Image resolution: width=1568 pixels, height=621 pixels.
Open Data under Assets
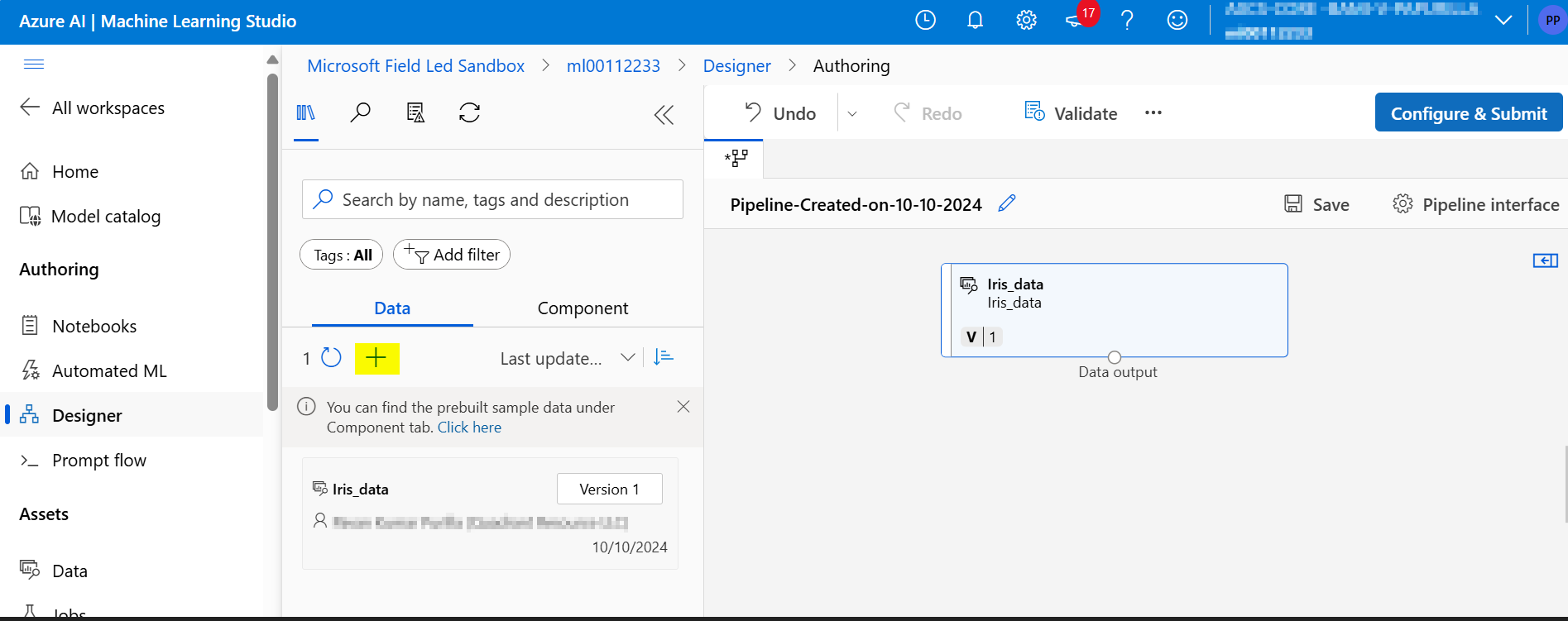[x=54, y=571]
